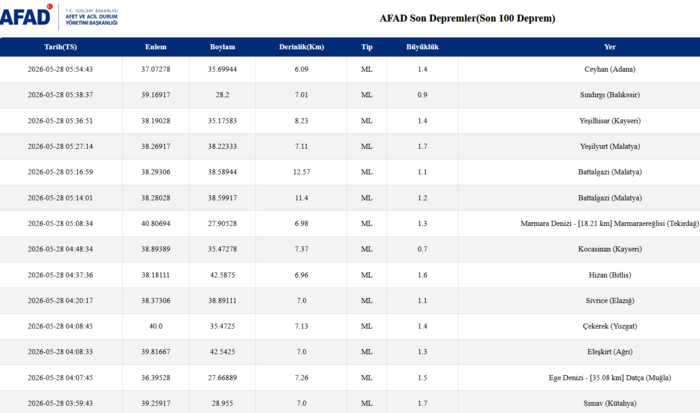Click the Büyüklük column header
Viewport: 700px width, 413px height.
point(422,47)
